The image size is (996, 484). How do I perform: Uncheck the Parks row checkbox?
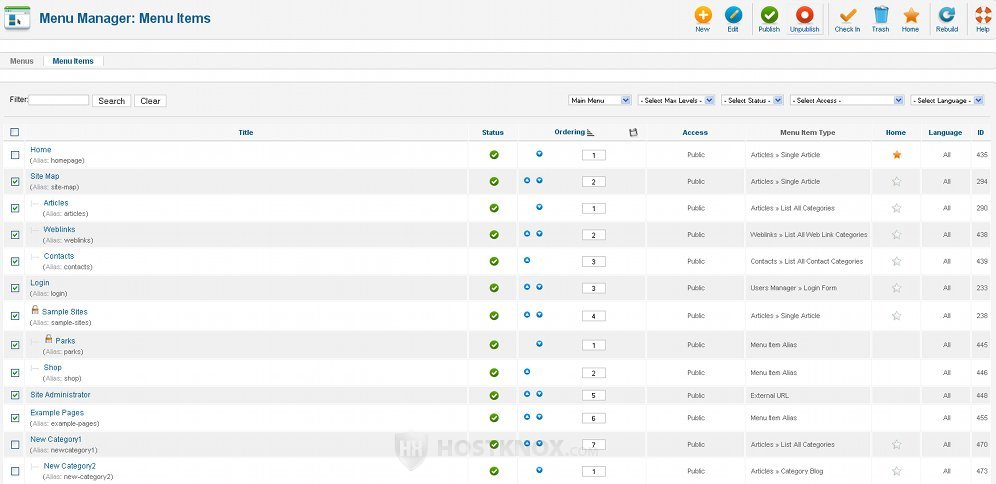pos(15,345)
